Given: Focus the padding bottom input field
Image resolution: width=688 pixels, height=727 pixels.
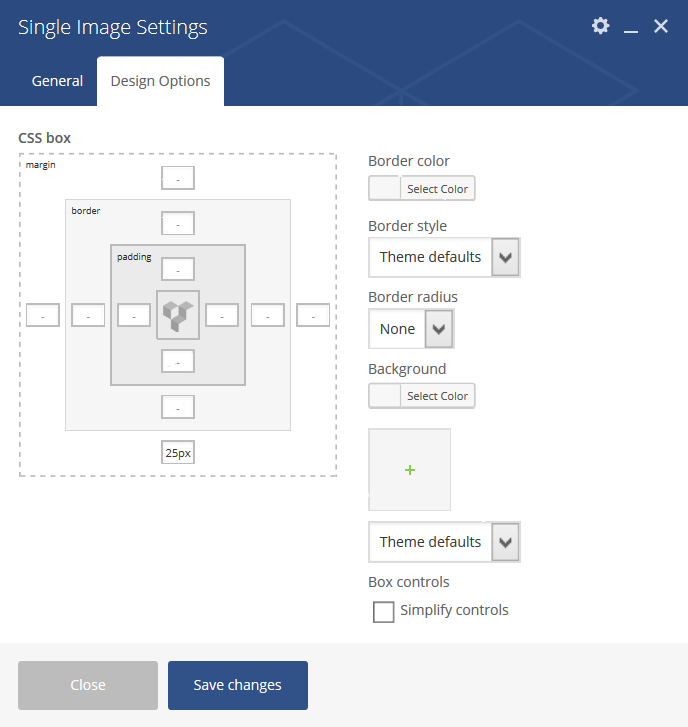Looking at the screenshot, I should point(178,361).
